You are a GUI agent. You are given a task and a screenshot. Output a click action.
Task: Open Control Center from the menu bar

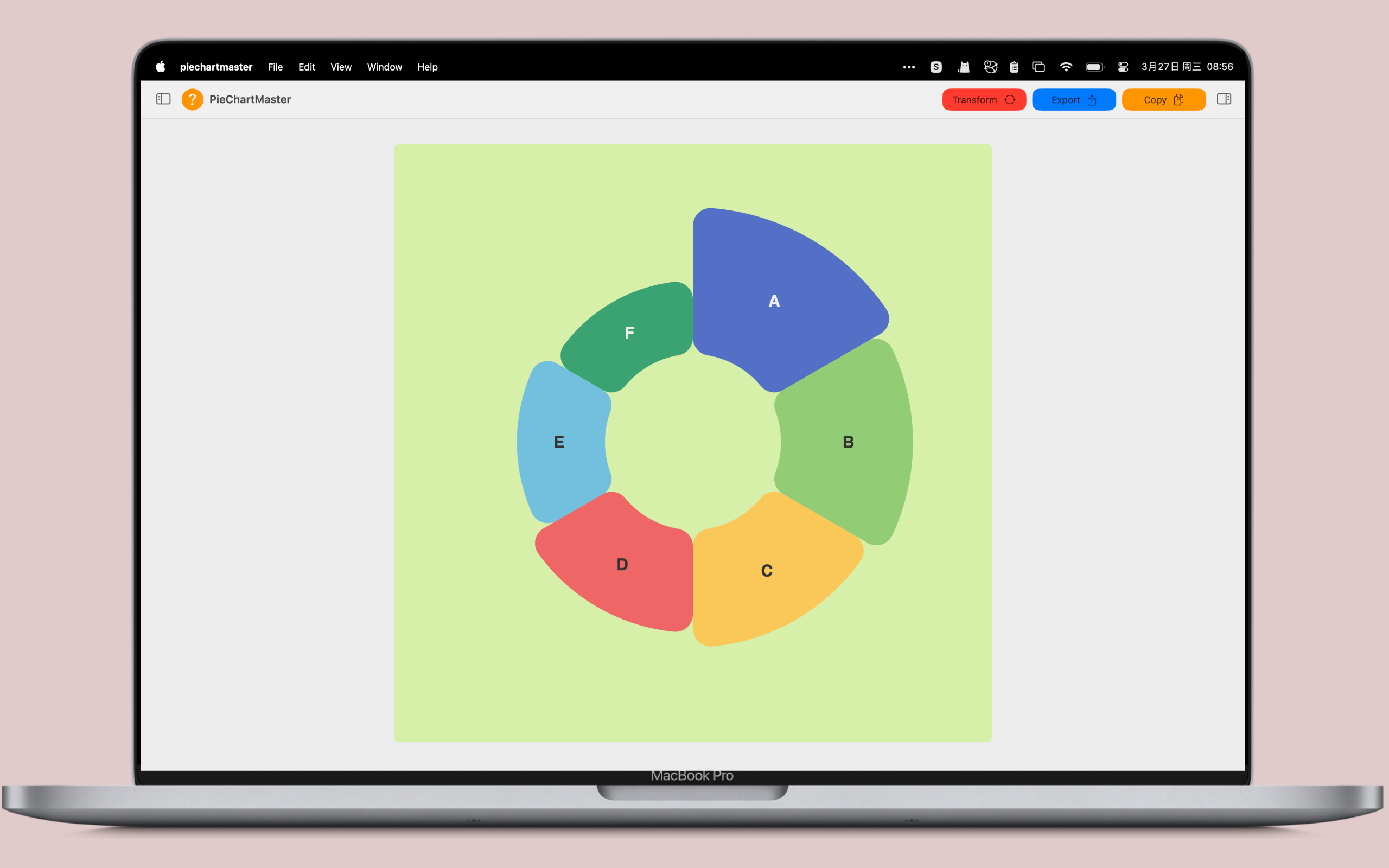click(1123, 67)
